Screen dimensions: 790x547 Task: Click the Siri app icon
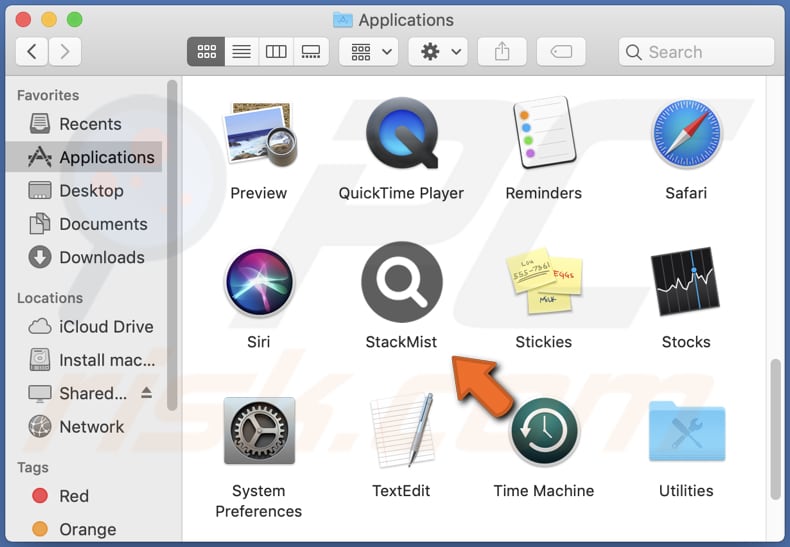(x=259, y=283)
